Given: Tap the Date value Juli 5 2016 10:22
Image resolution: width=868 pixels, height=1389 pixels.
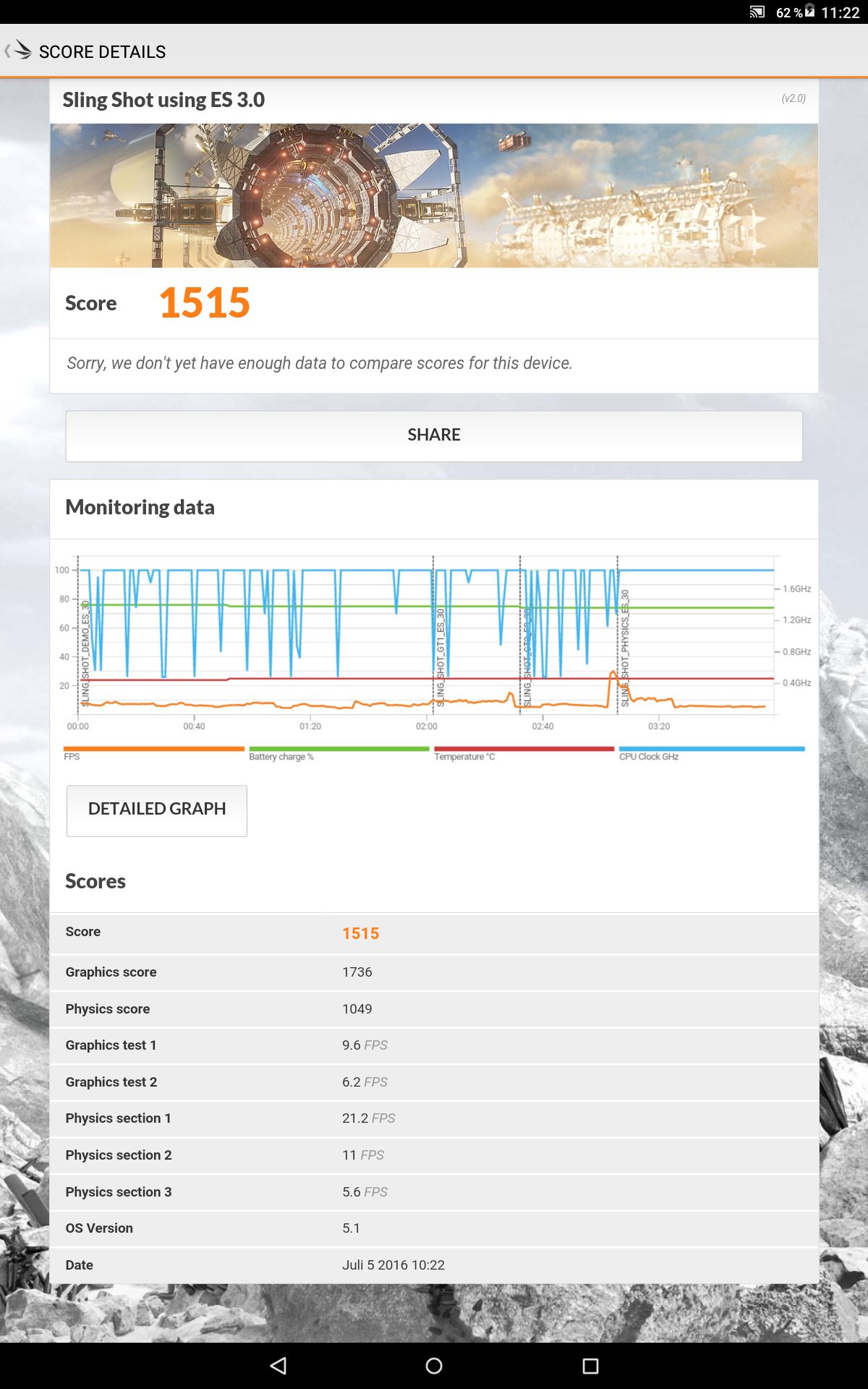Looking at the screenshot, I should pyautogui.click(x=393, y=1265).
